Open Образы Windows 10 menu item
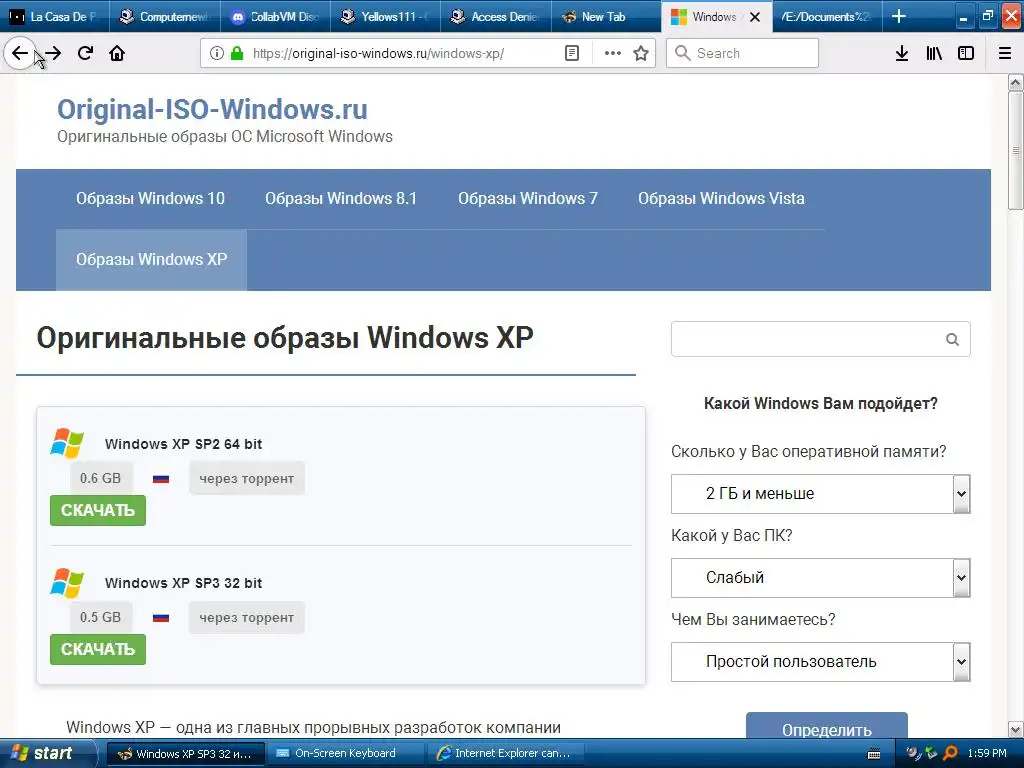The height and width of the screenshot is (768, 1024). pos(150,199)
